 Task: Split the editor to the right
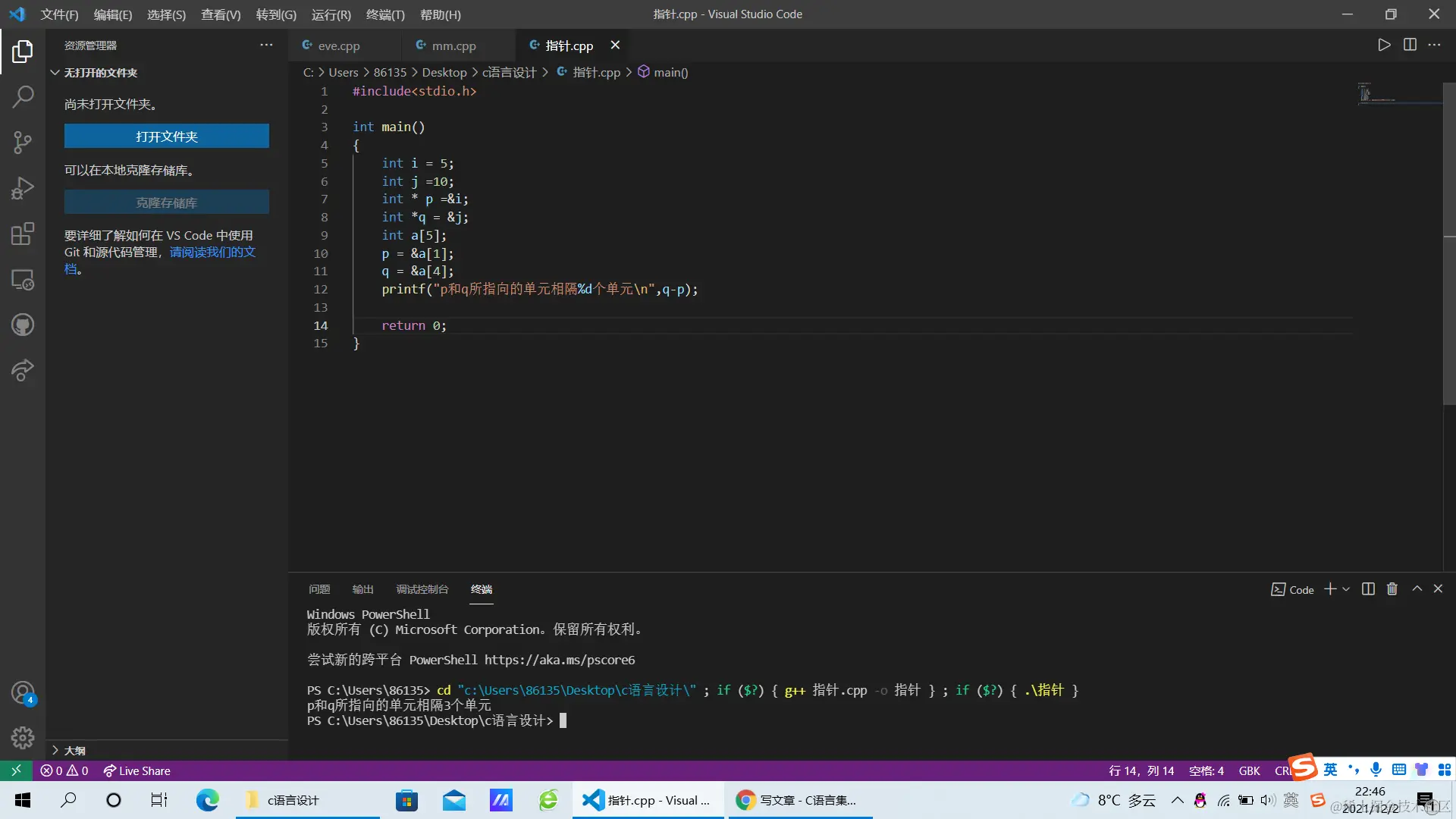pyautogui.click(x=1410, y=45)
